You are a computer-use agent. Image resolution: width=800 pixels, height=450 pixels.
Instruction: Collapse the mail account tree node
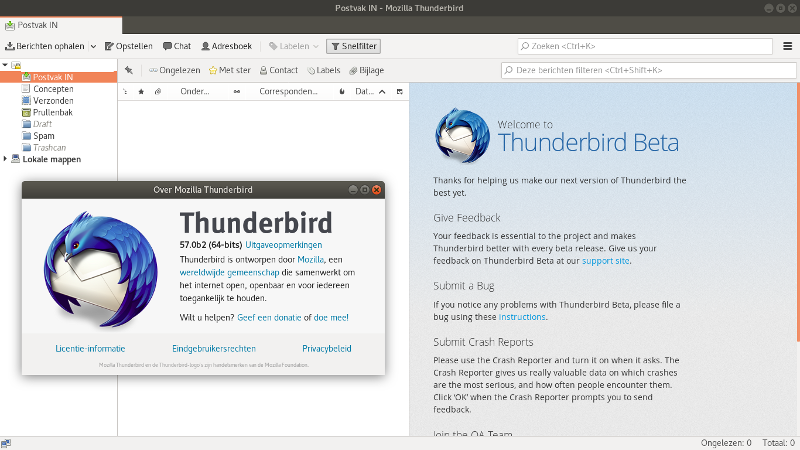tap(5, 65)
